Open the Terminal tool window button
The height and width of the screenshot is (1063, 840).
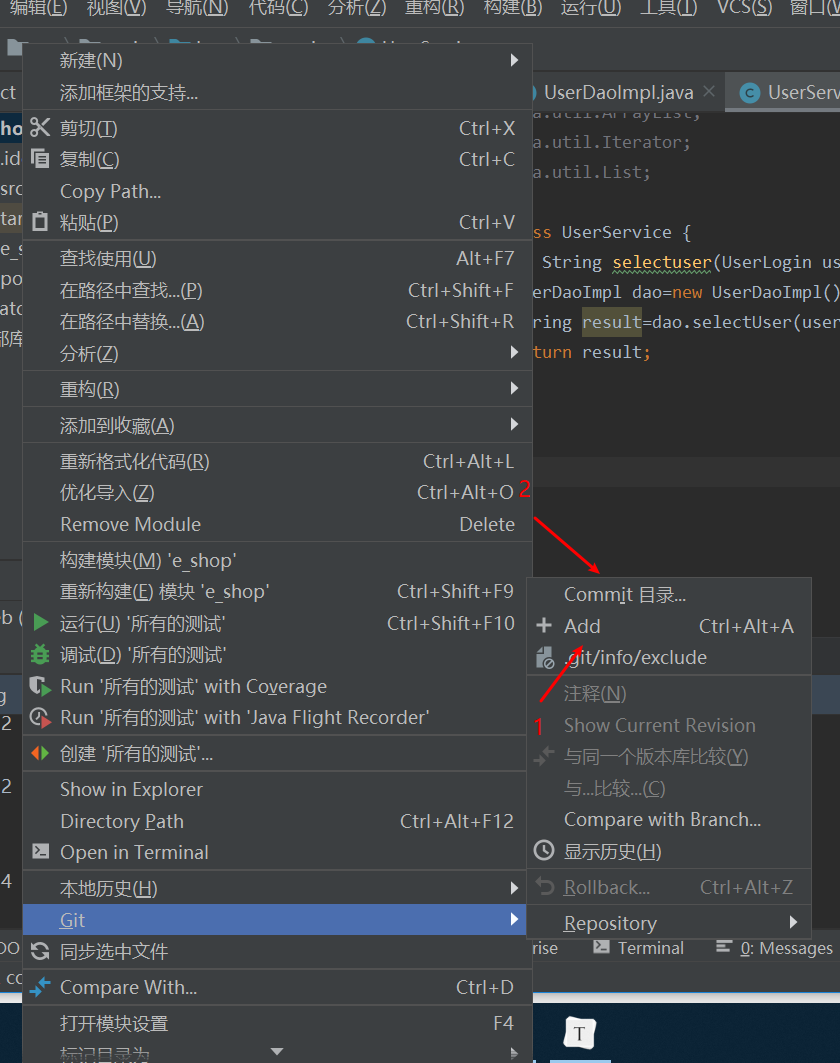[639, 948]
